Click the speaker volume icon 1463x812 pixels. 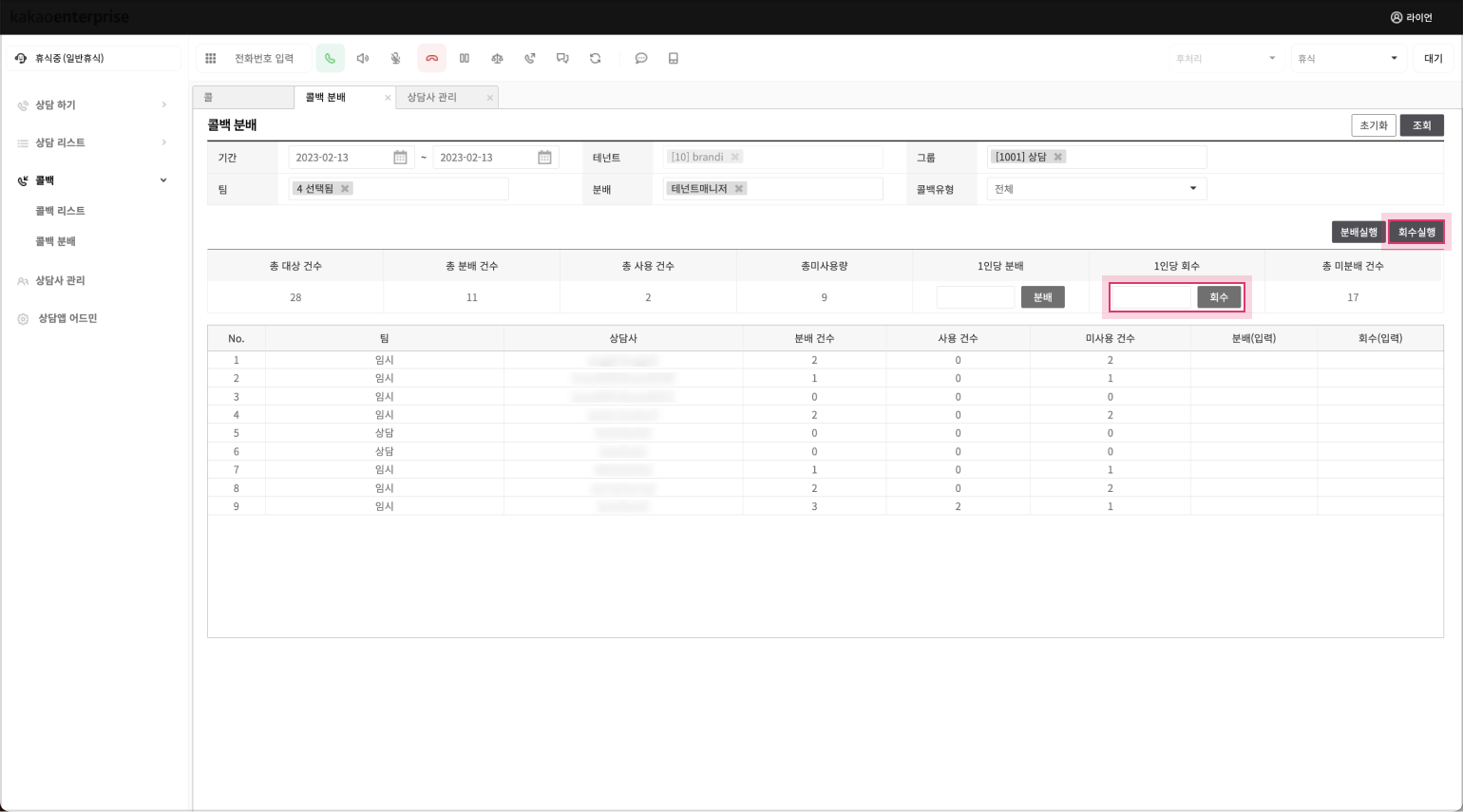[363, 59]
